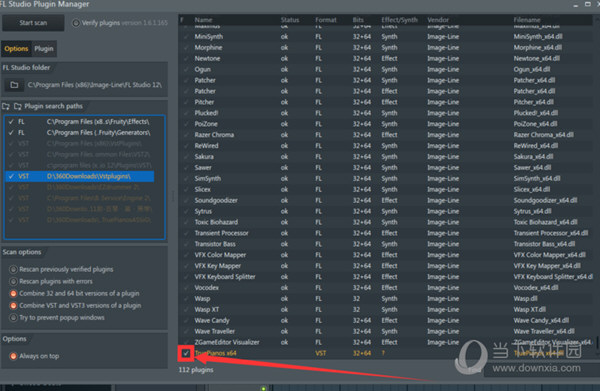This screenshot has width=600, height=391.
Task: Select the MiniSynth plugin row
Action: [386, 37]
